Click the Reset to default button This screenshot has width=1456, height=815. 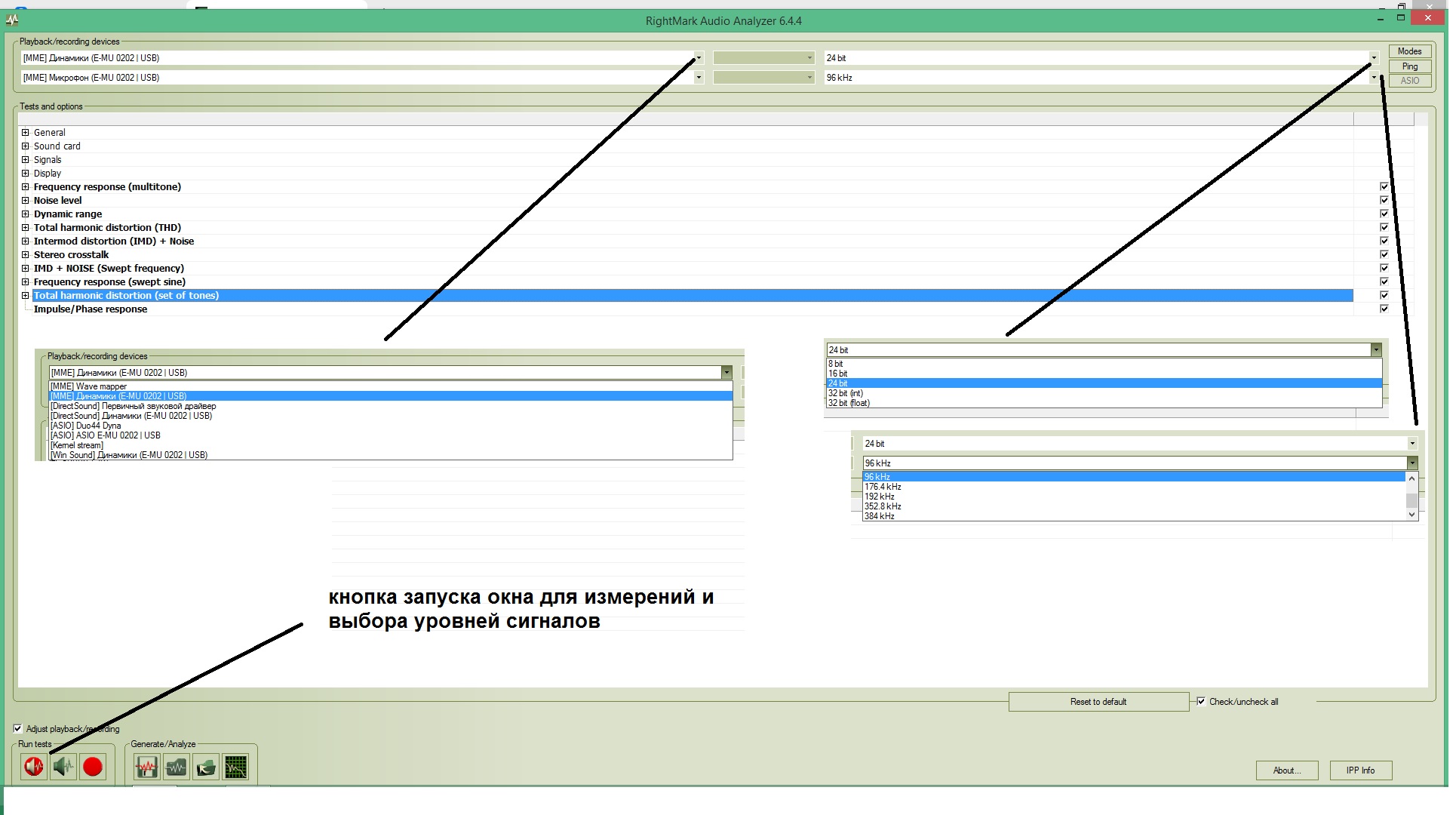[x=1098, y=702]
